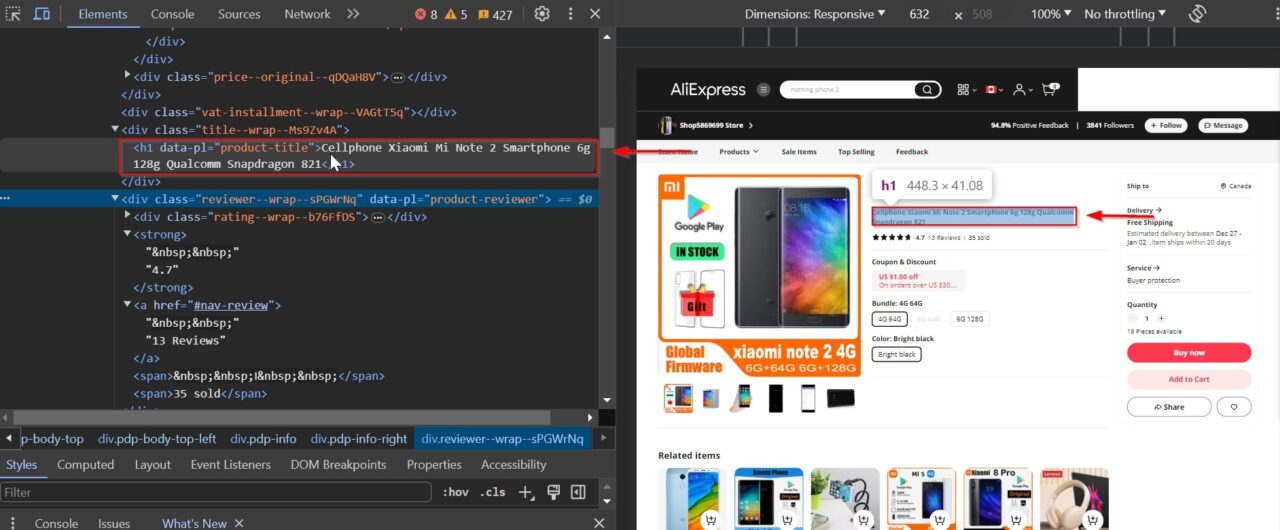Decrease quantity with the minus button
This screenshot has width=1280, height=530.
tap(1133, 318)
